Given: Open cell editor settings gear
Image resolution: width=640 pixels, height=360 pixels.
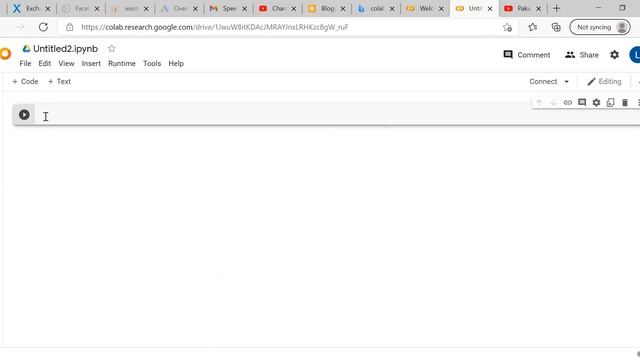Looking at the screenshot, I should [x=596, y=102].
